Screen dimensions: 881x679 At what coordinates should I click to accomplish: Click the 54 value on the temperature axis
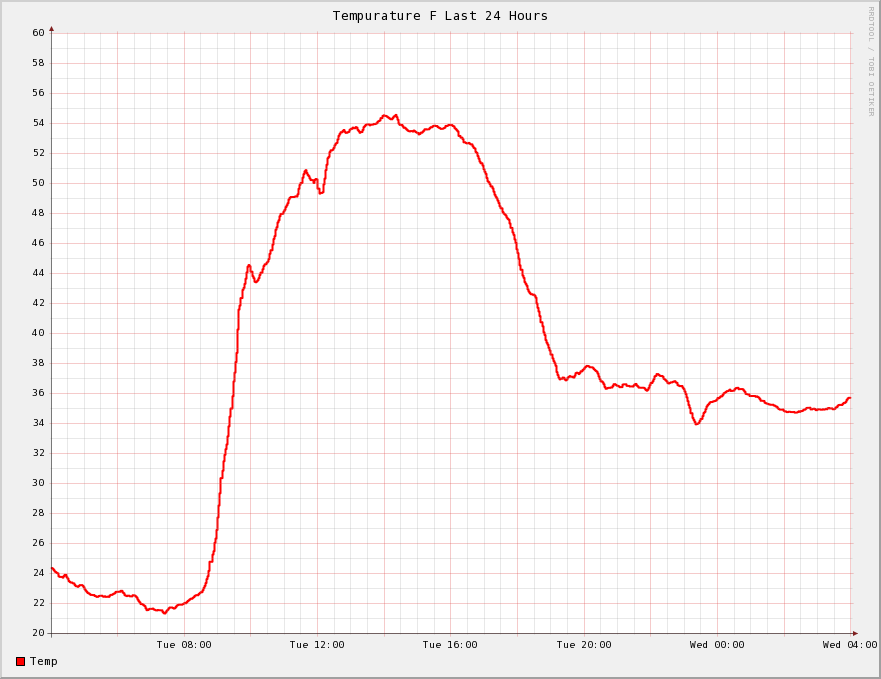[x=38, y=123]
